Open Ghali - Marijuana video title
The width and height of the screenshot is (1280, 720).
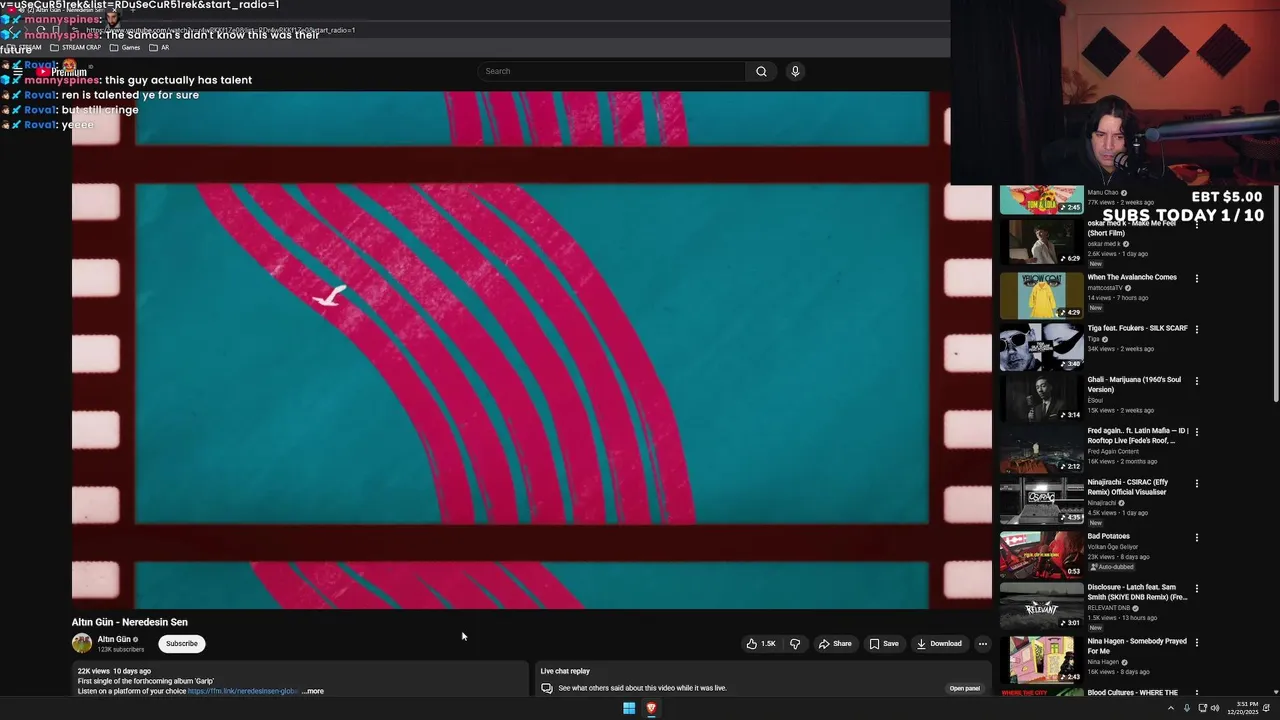[x=1134, y=384]
